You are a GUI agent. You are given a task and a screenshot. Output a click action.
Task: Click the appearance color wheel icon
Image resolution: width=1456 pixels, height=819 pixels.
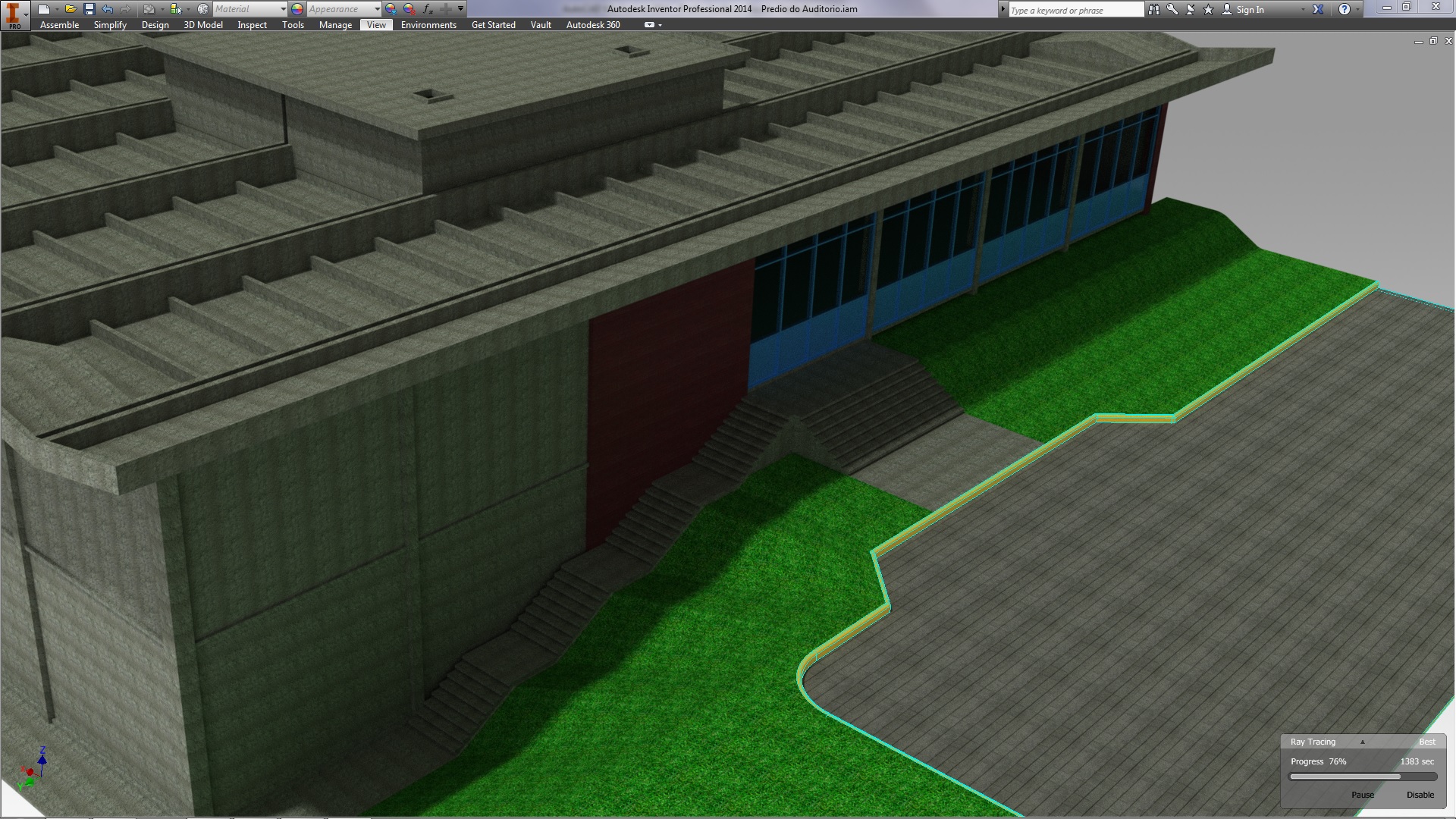[x=297, y=9]
